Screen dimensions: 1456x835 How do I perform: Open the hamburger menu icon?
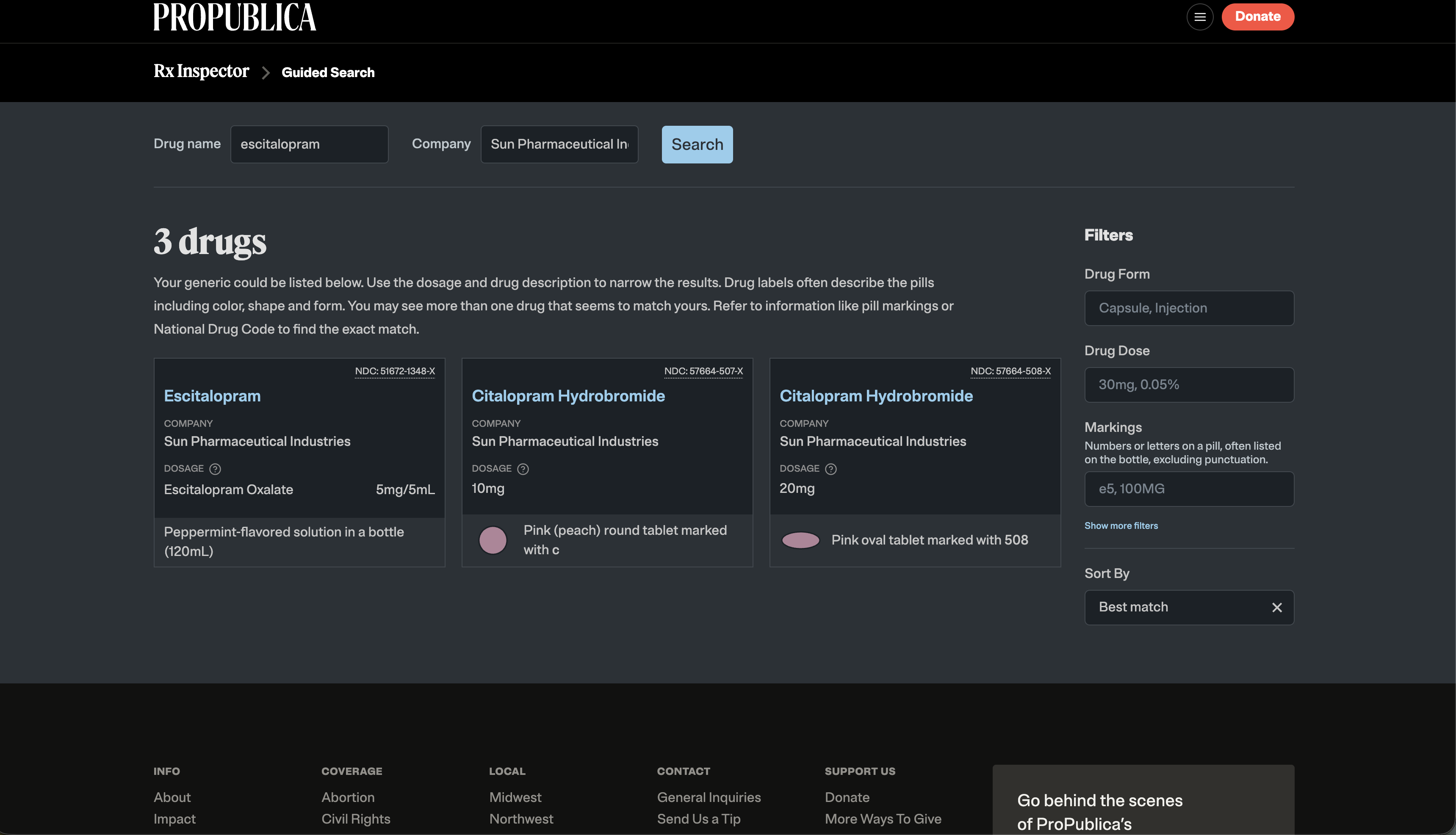click(x=1200, y=17)
